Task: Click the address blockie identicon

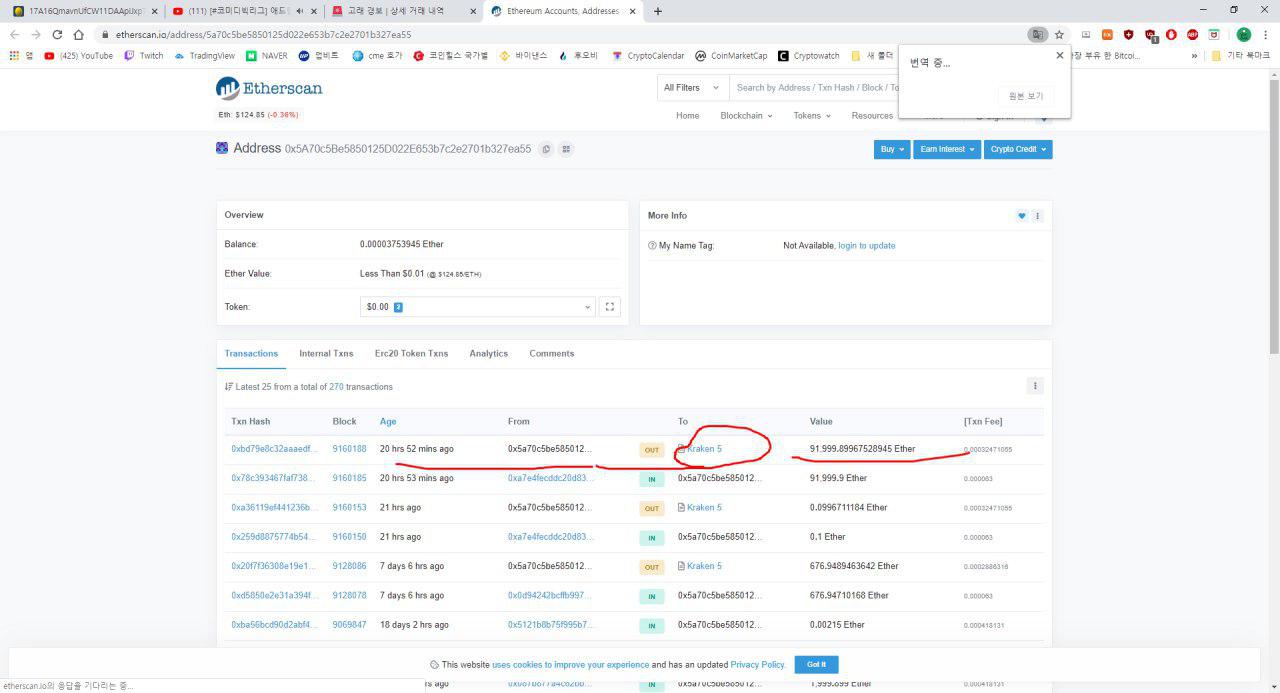Action: click(x=222, y=148)
